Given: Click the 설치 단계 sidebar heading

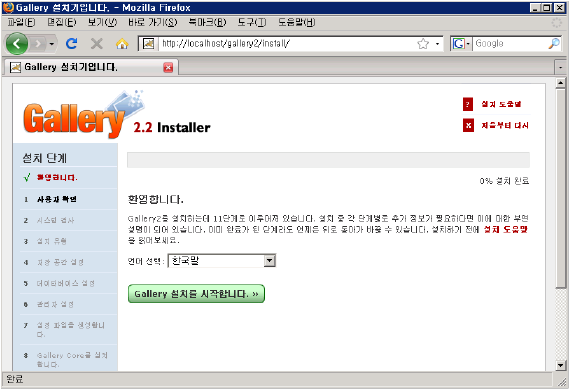Looking at the screenshot, I should point(45,158).
